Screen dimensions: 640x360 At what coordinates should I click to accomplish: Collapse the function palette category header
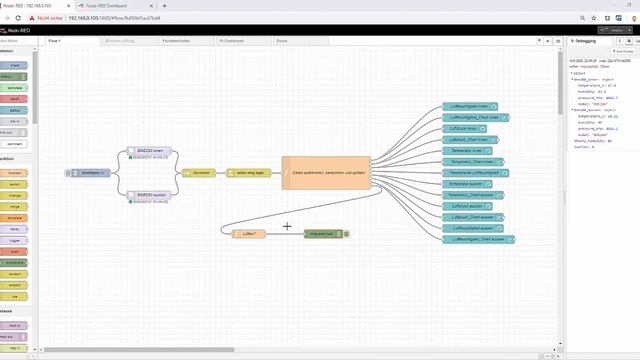coord(16,159)
